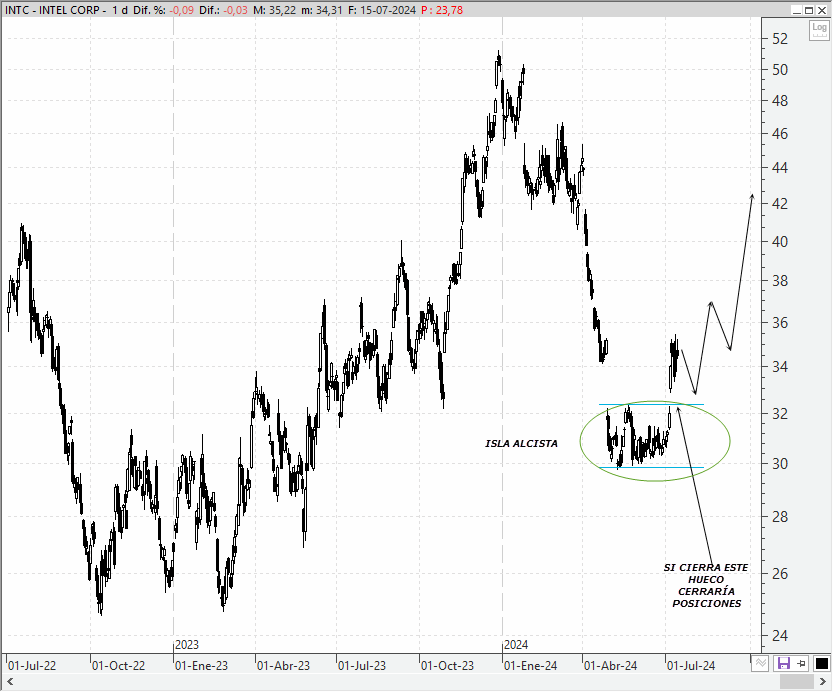Click the '01-Jul-23' date label
Screen dimensions: 833x692
pyautogui.click(x=362, y=665)
